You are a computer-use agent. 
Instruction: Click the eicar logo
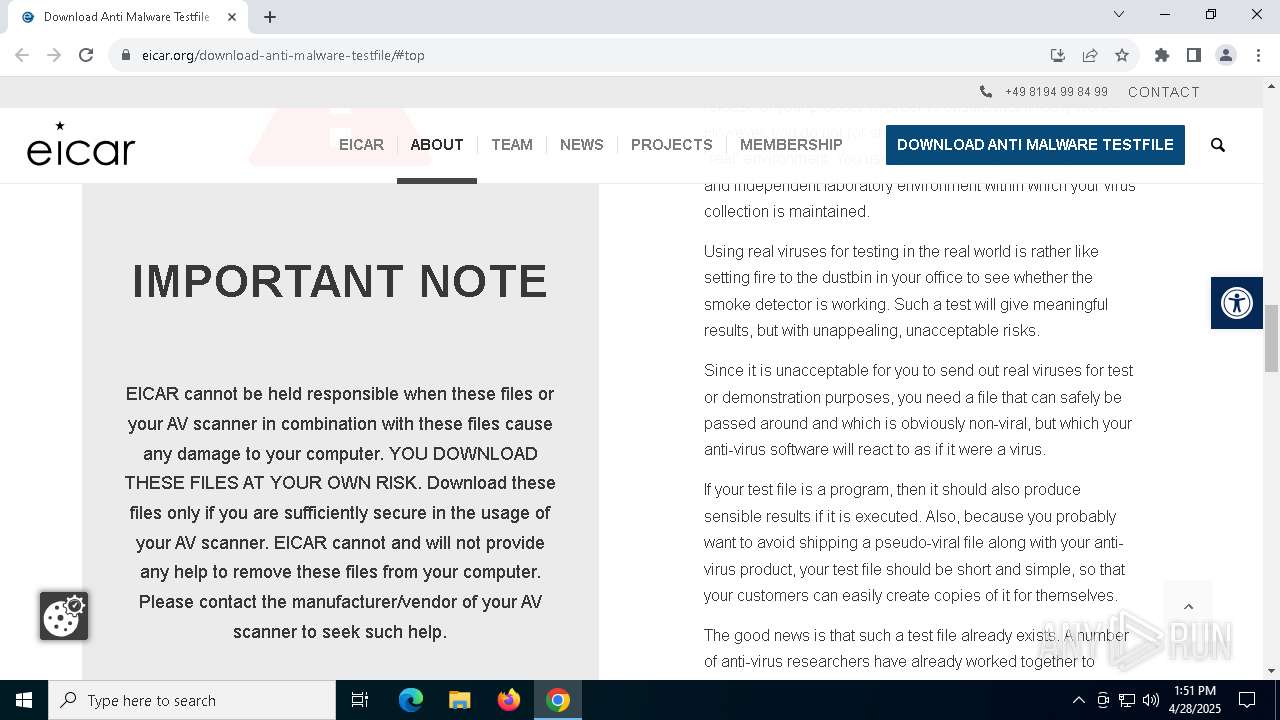click(81, 143)
